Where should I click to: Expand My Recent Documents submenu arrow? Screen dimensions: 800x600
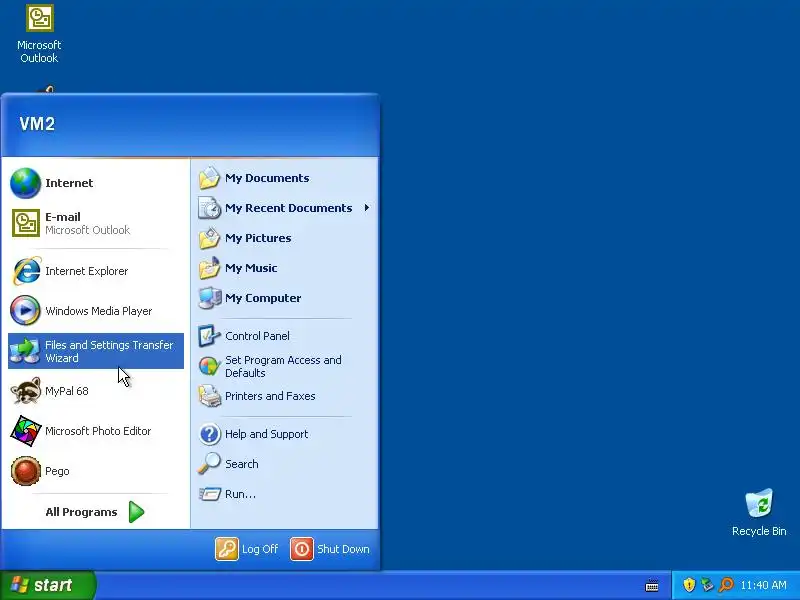coord(366,208)
